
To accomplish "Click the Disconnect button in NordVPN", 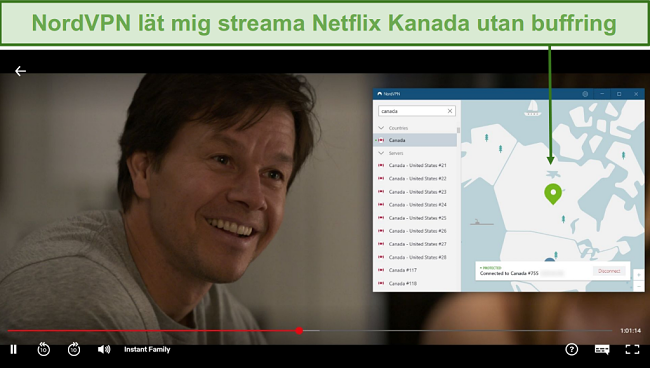I will [x=609, y=271].
